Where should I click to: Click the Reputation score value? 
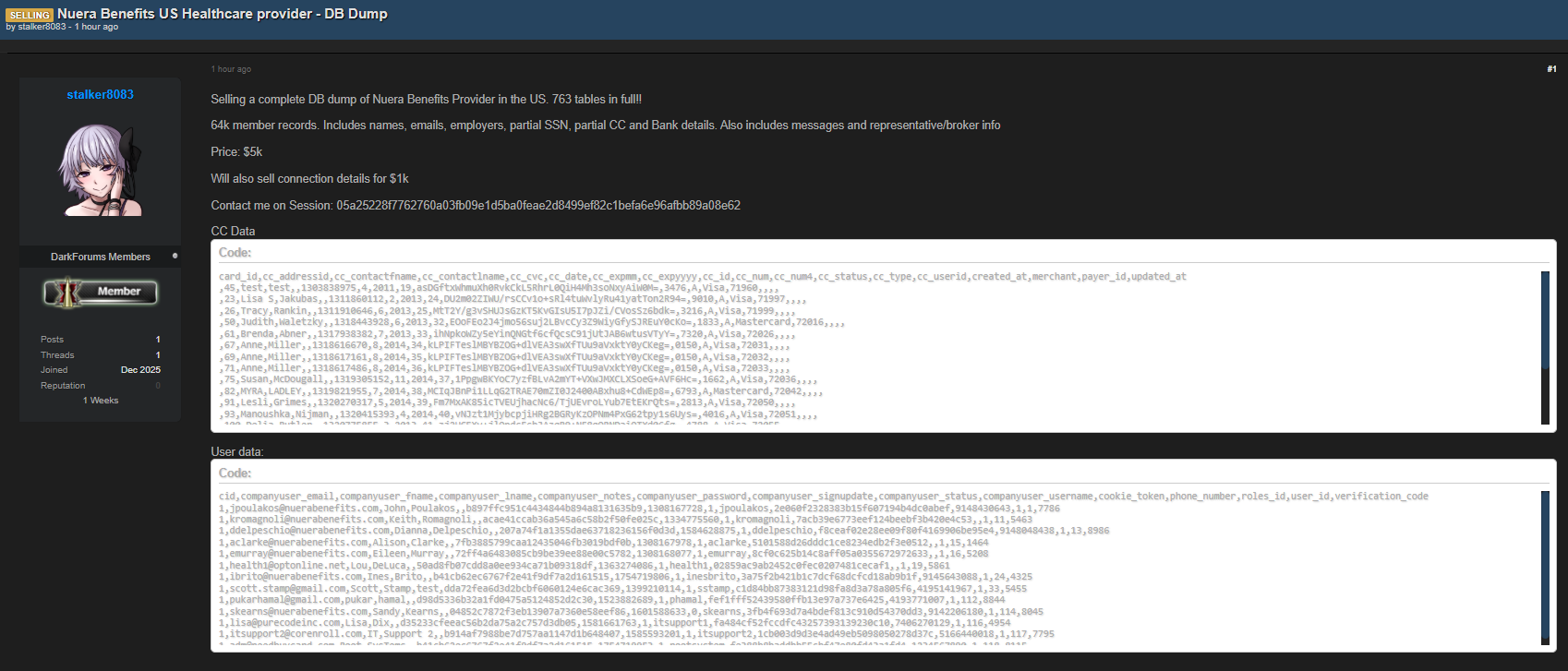pos(158,386)
